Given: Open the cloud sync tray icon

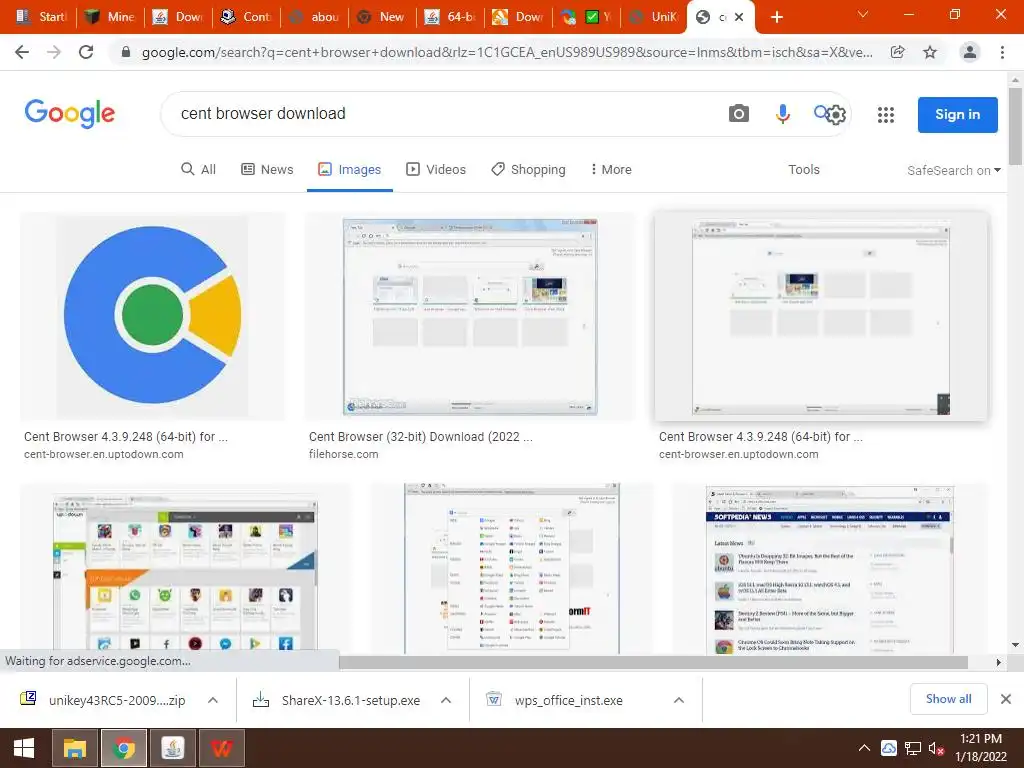Looking at the screenshot, I should 889,748.
